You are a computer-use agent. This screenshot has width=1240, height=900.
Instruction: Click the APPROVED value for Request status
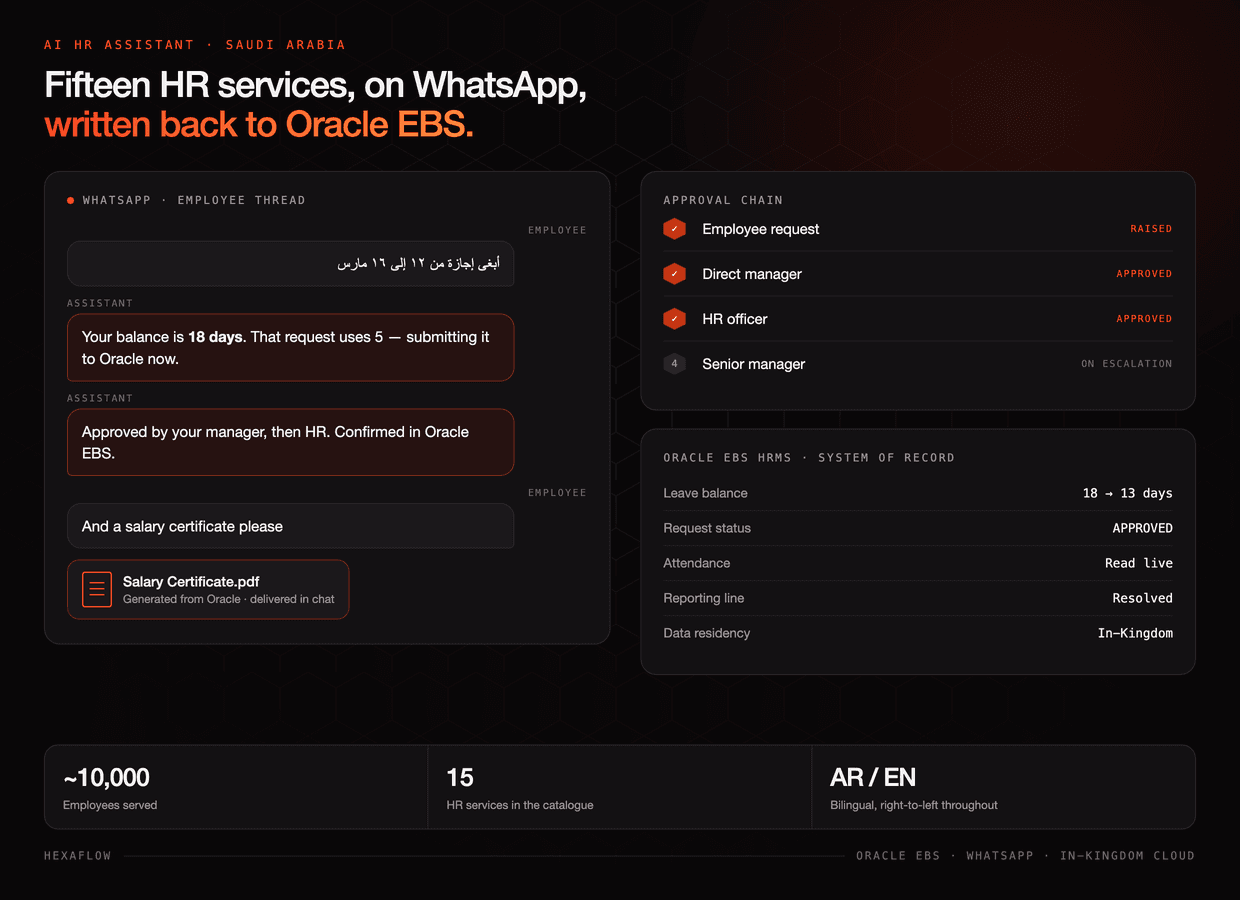(1143, 528)
